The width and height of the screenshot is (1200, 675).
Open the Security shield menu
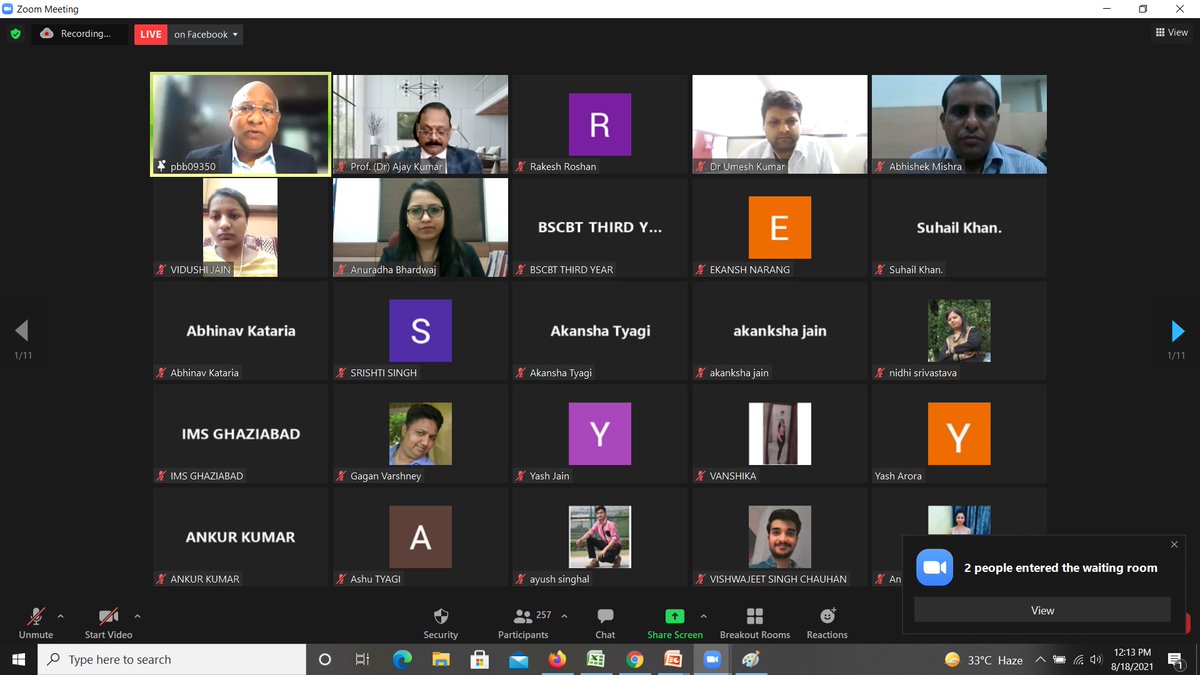(x=440, y=622)
